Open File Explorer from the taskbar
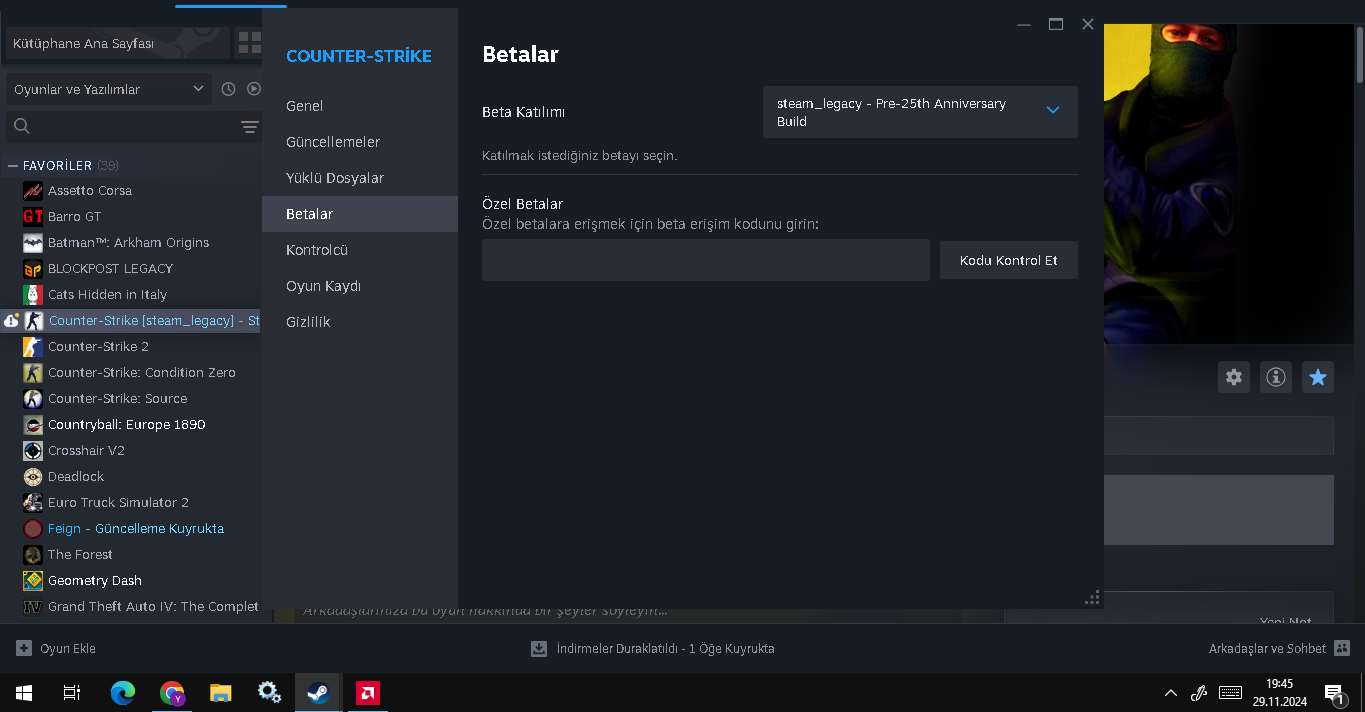Viewport: 1365px width, 712px height. [220, 692]
